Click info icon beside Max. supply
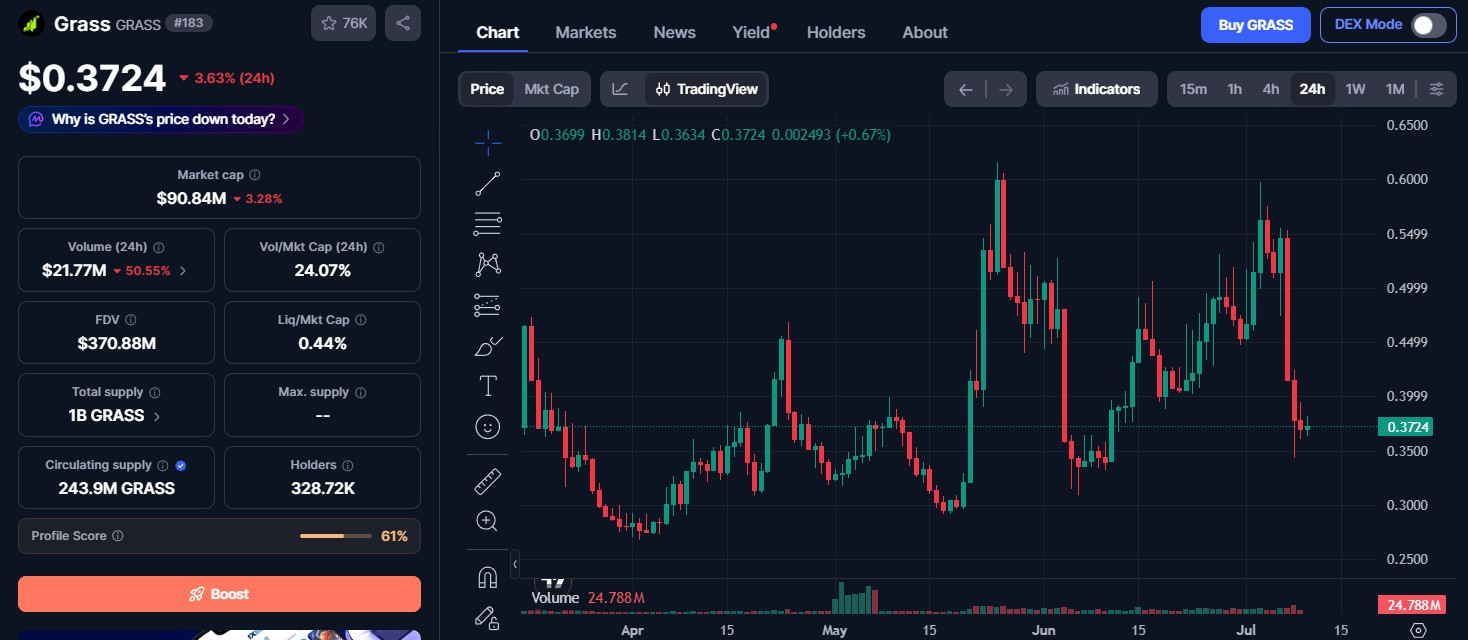 point(361,392)
